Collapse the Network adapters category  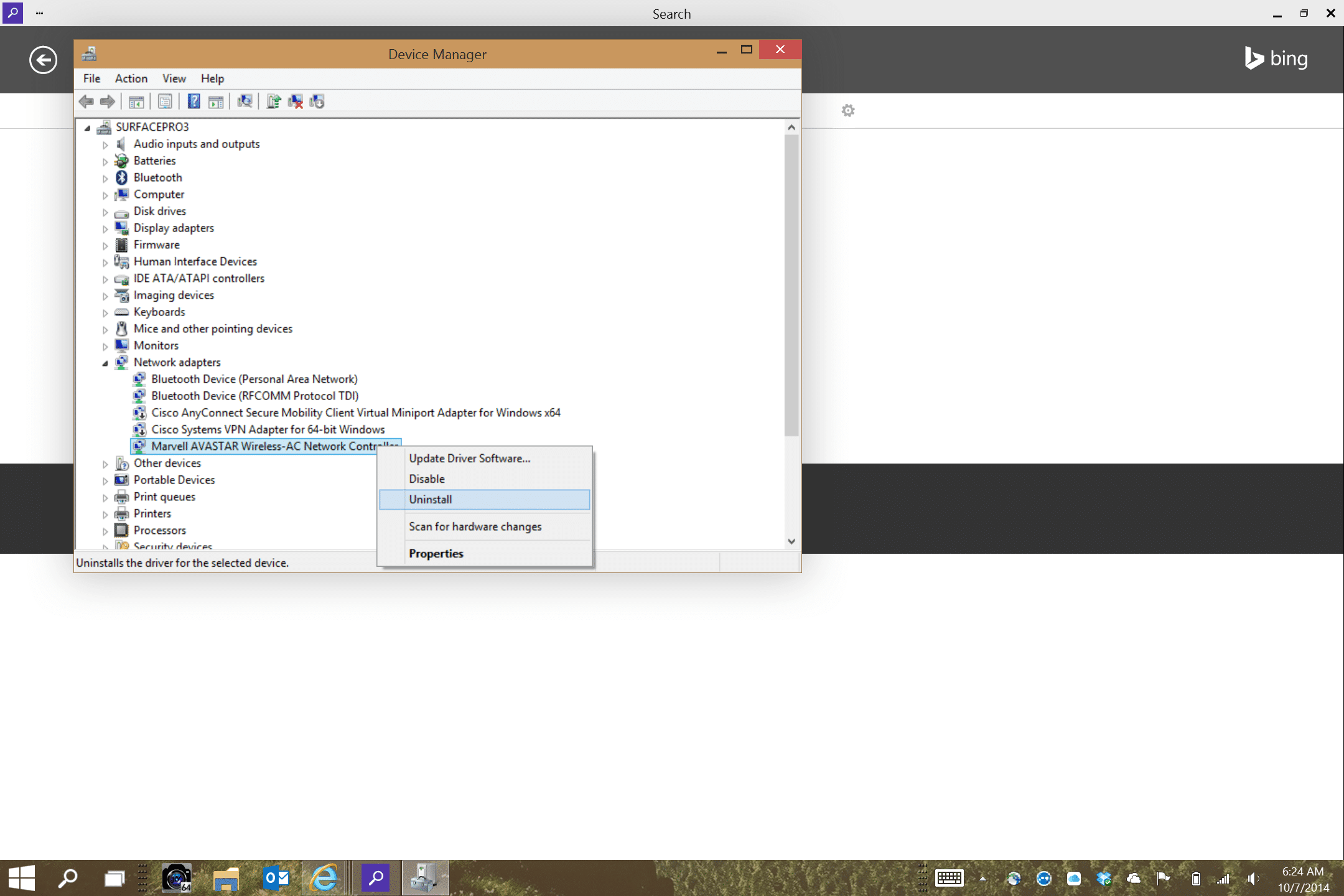click(x=105, y=363)
